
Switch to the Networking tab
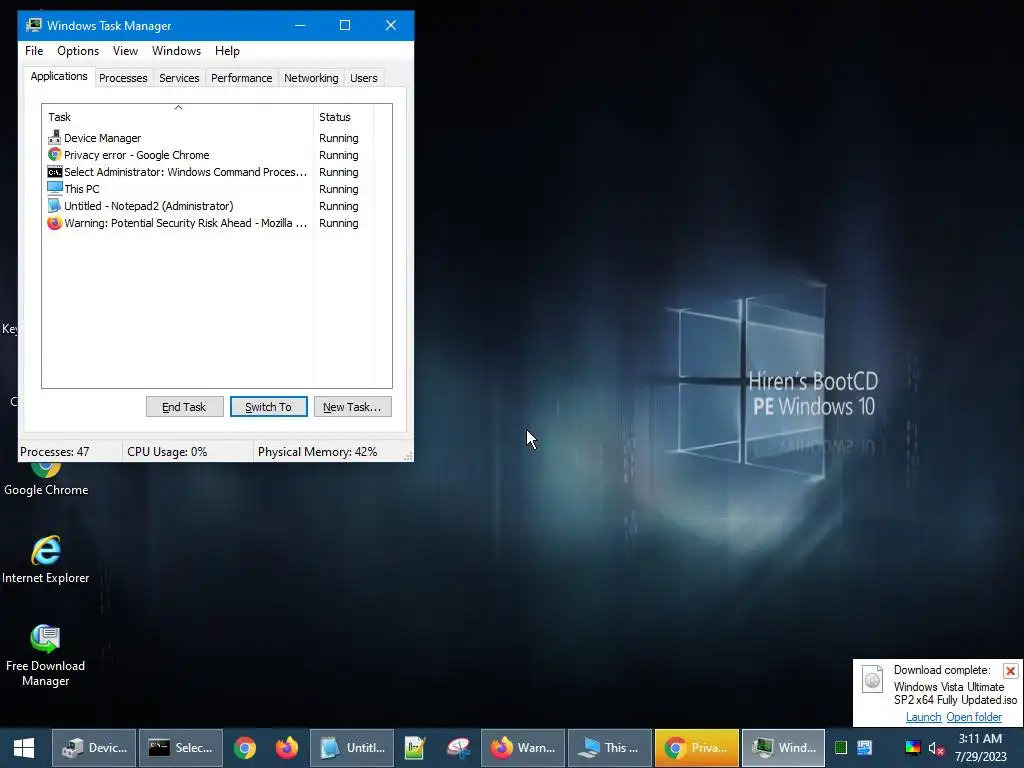[311, 78]
